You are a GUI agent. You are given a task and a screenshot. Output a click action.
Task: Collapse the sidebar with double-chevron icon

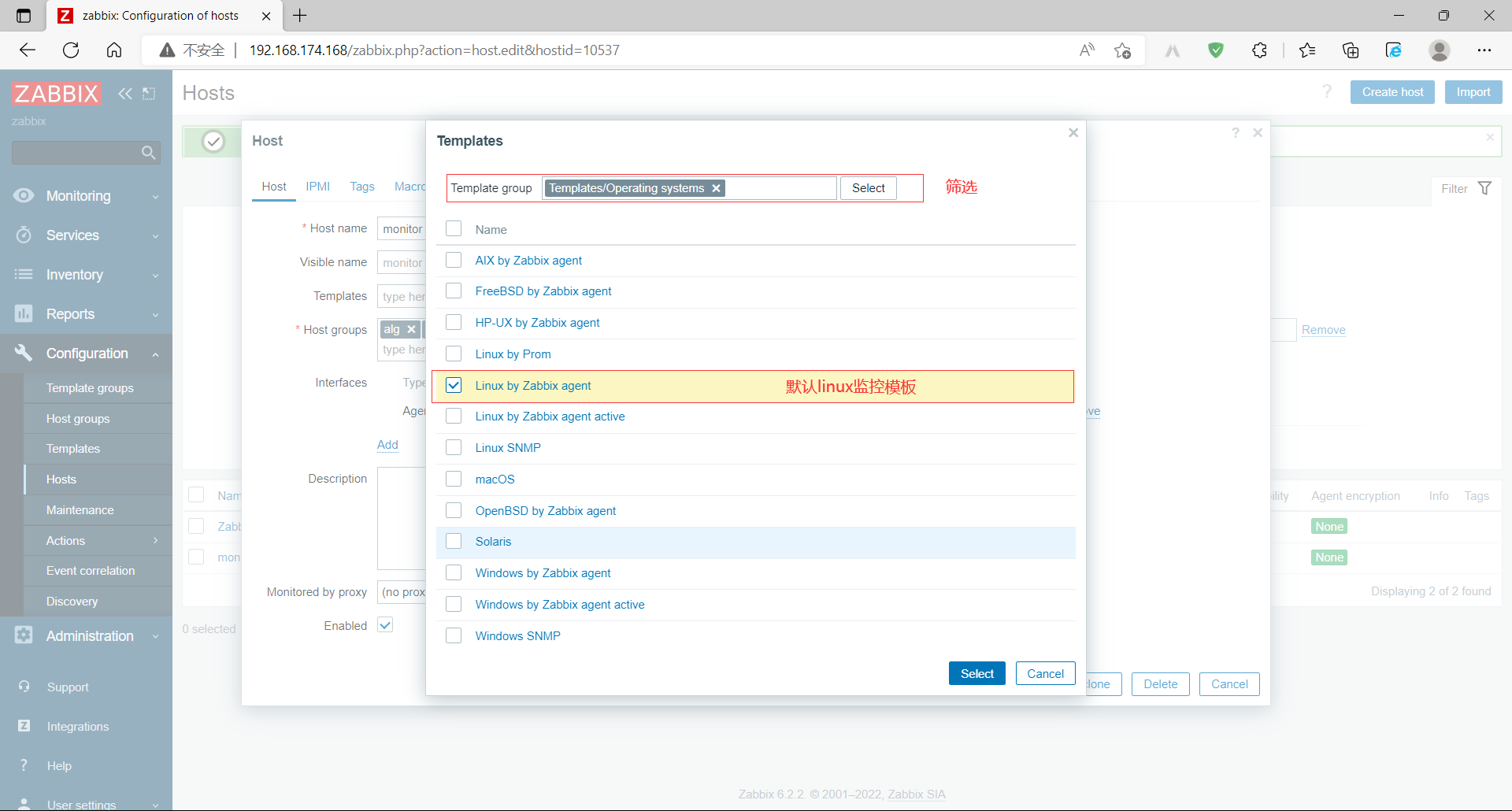pyautogui.click(x=125, y=94)
